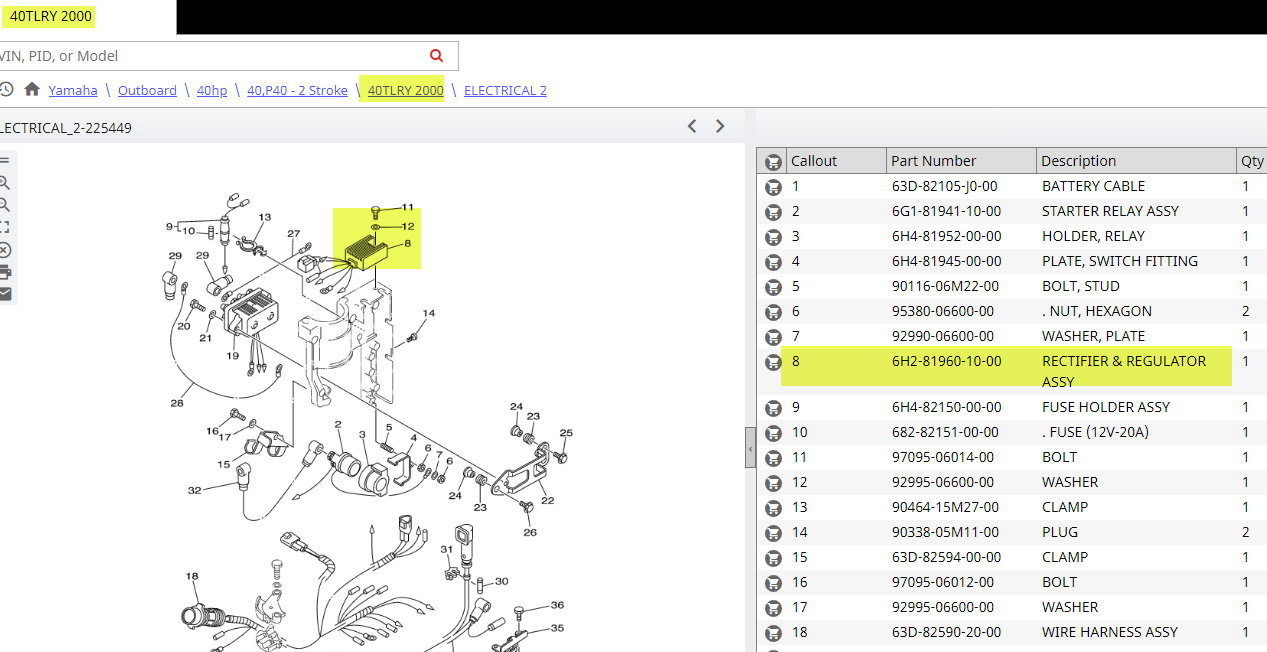Add FUSE HOLDER ASSY to cart
1267x652 pixels.
point(773,408)
